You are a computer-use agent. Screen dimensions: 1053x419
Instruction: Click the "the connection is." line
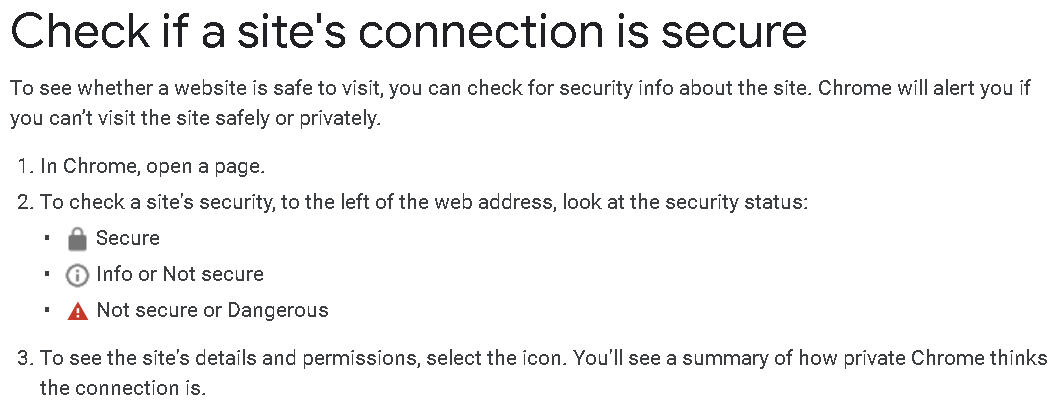pyautogui.click(x=122, y=388)
